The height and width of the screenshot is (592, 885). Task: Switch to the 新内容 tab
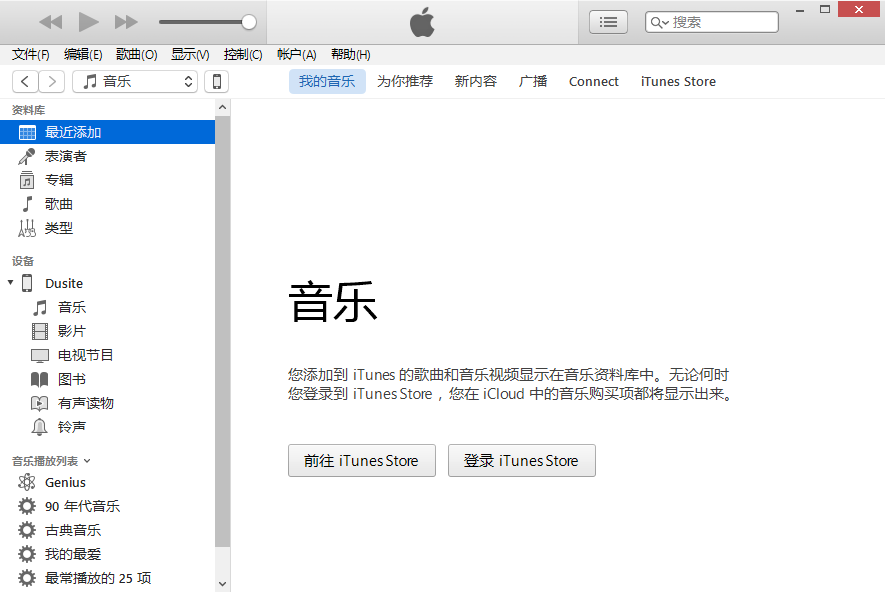(x=476, y=82)
